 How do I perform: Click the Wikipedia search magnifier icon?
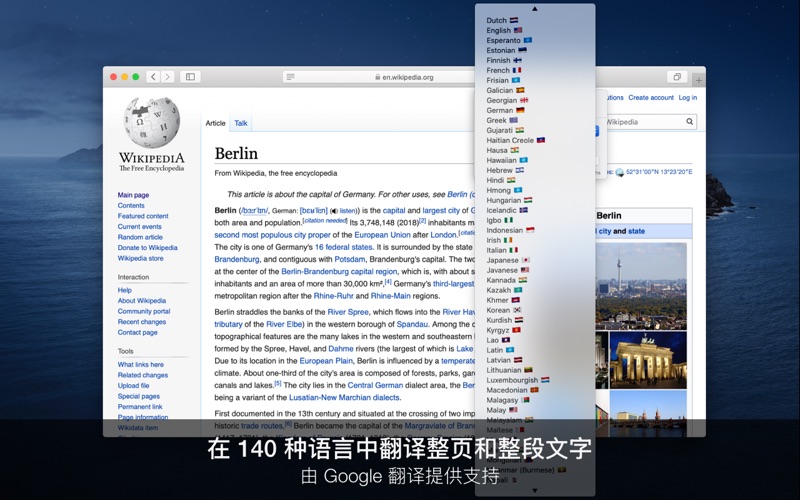point(689,121)
